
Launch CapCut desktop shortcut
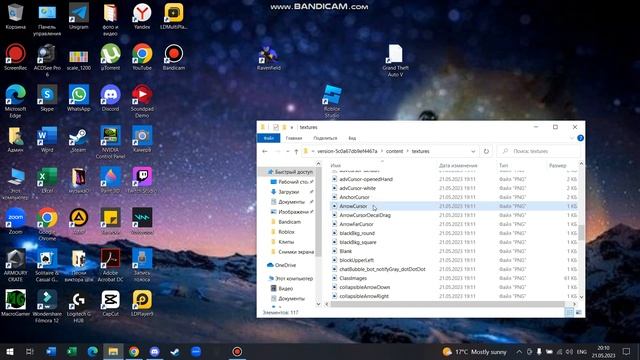pyautogui.click(x=110, y=303)
